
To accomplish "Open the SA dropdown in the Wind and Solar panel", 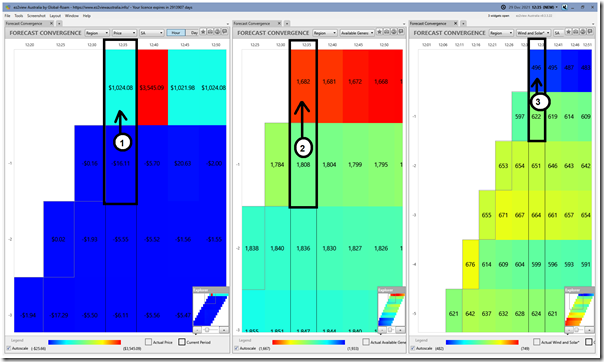I will click(559, 33).
